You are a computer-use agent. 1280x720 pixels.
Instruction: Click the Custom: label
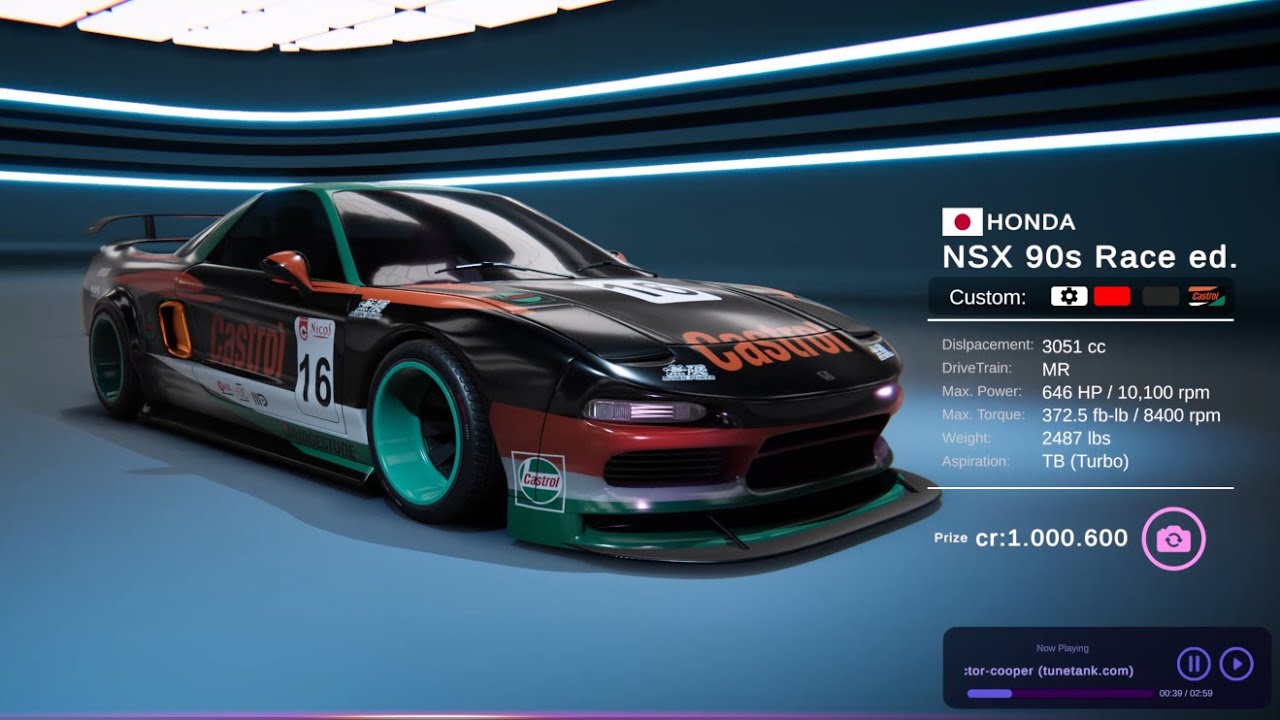point(987,297)
